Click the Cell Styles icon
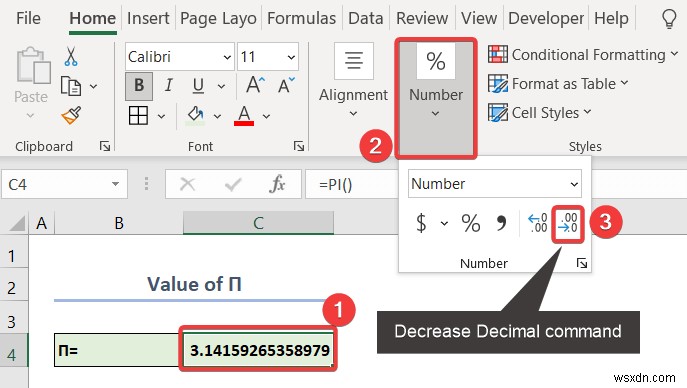 coord(498,113)
